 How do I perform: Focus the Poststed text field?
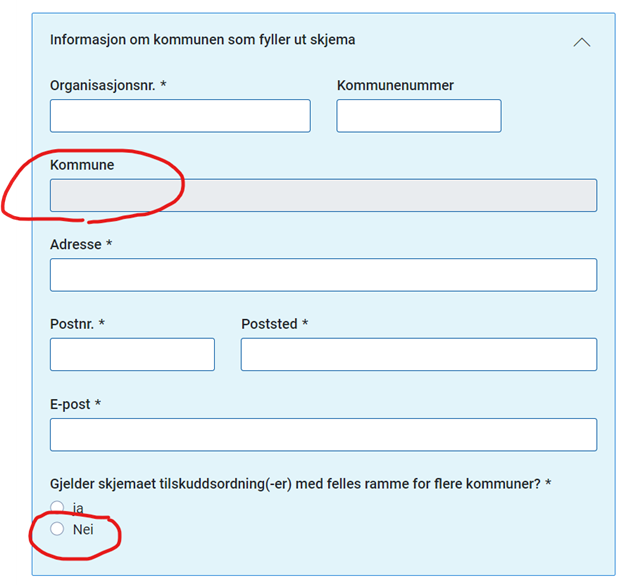pos(419,354)
